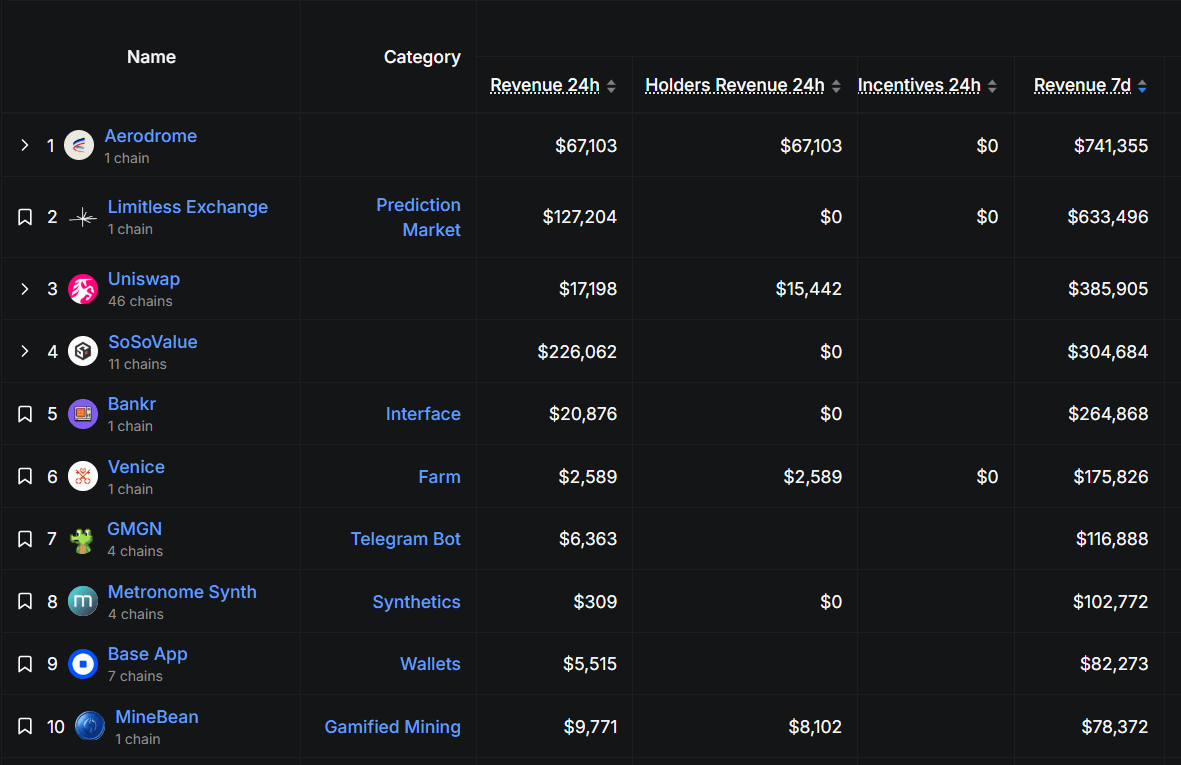Screen dimensions: 1181x765
Task: Bookmark the Base App row
Action: 25,664
